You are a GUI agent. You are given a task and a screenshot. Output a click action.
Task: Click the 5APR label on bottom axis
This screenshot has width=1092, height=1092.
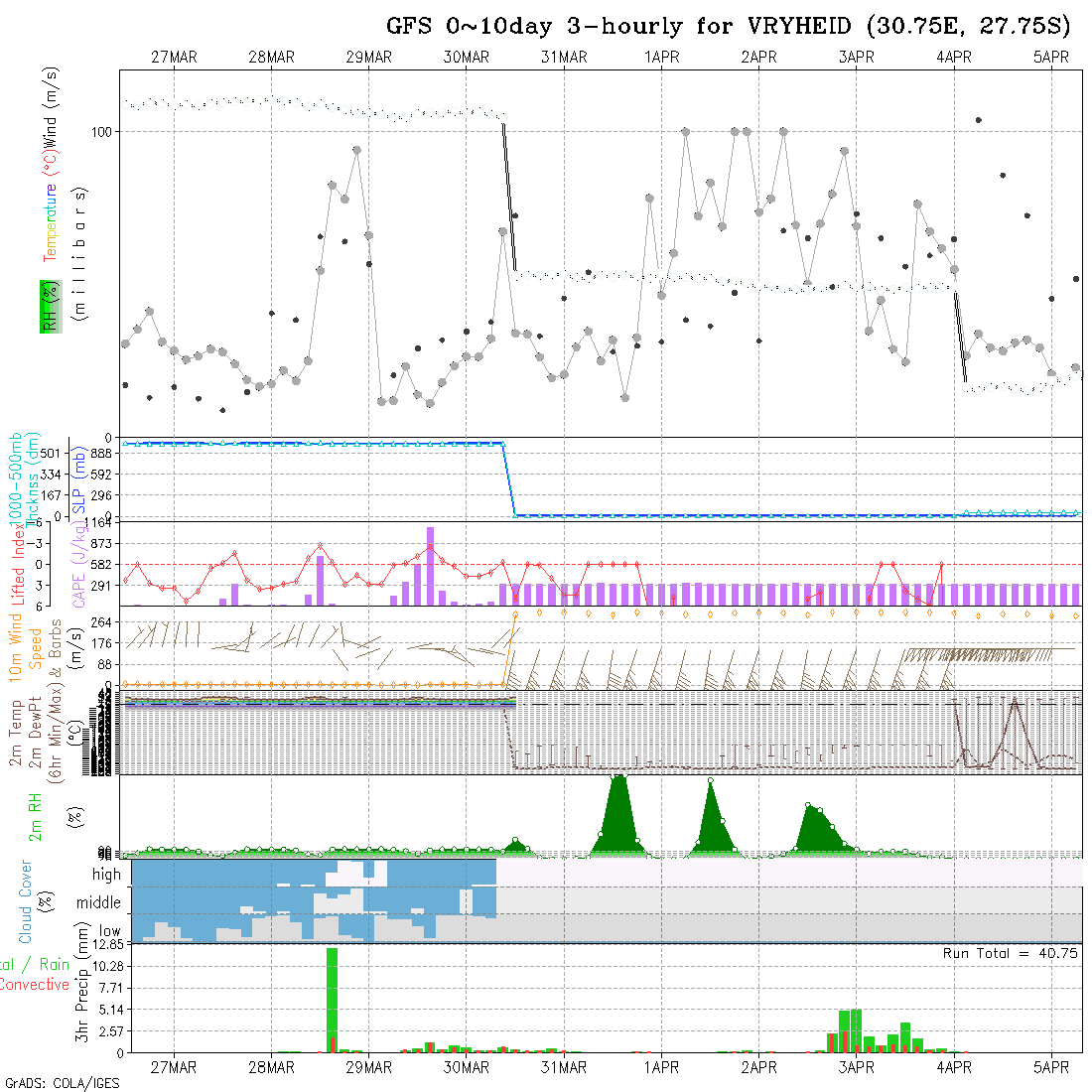click(x=1050, y=1067)
